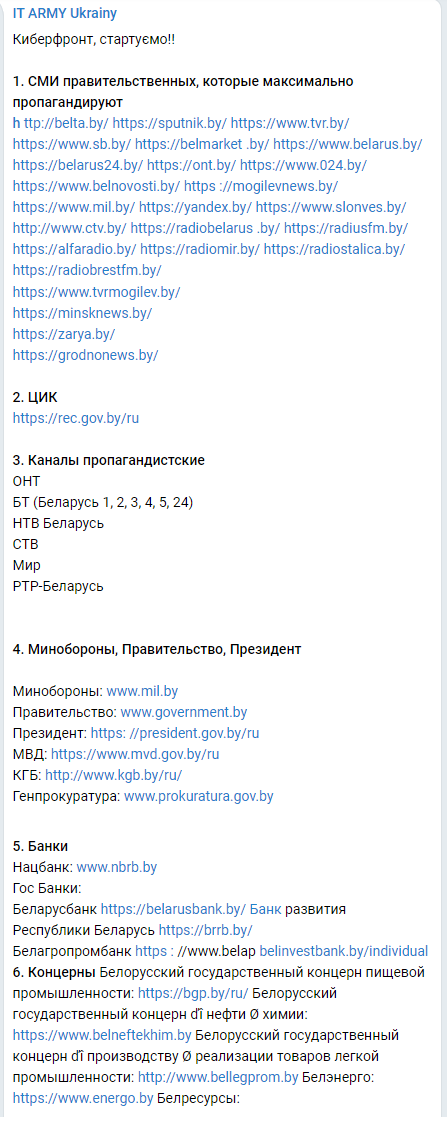Open the minsknews.by link
This screenshot has width=448, height=1127.
click(x=83, y=313)
